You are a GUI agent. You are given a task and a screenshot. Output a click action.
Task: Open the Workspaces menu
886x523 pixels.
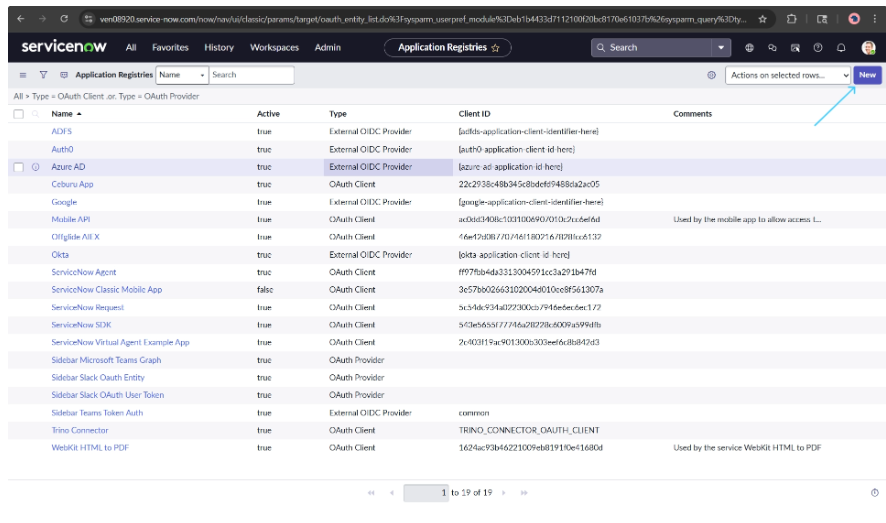[x=274, y=48]
